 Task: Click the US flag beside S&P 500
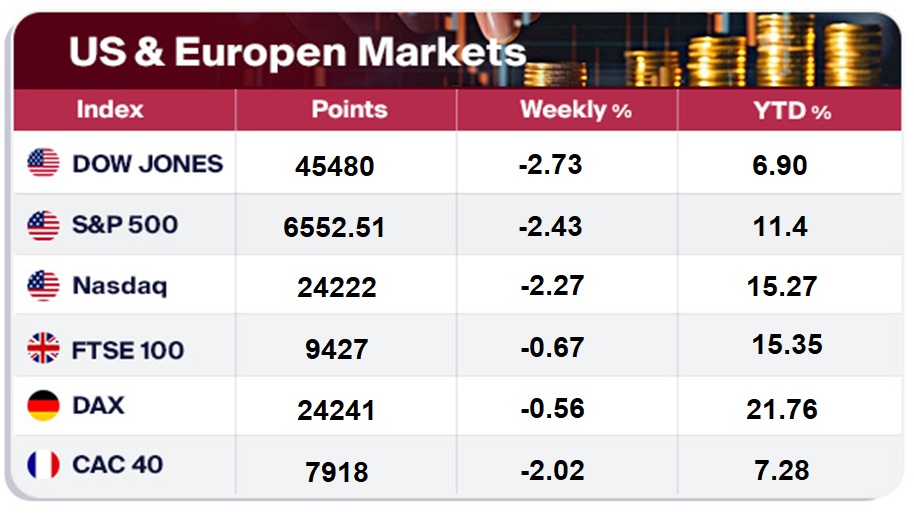[43, 225]
